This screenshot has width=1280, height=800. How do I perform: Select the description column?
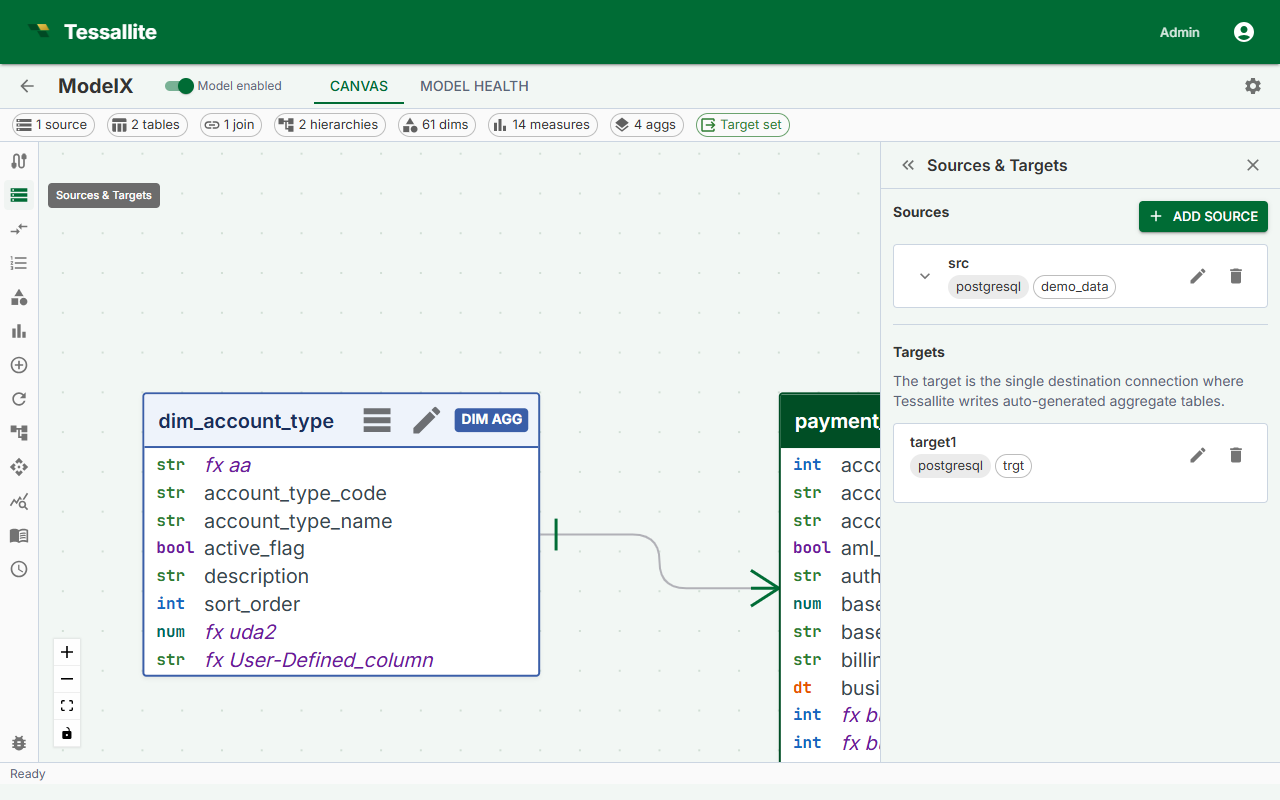pos(341,576)
